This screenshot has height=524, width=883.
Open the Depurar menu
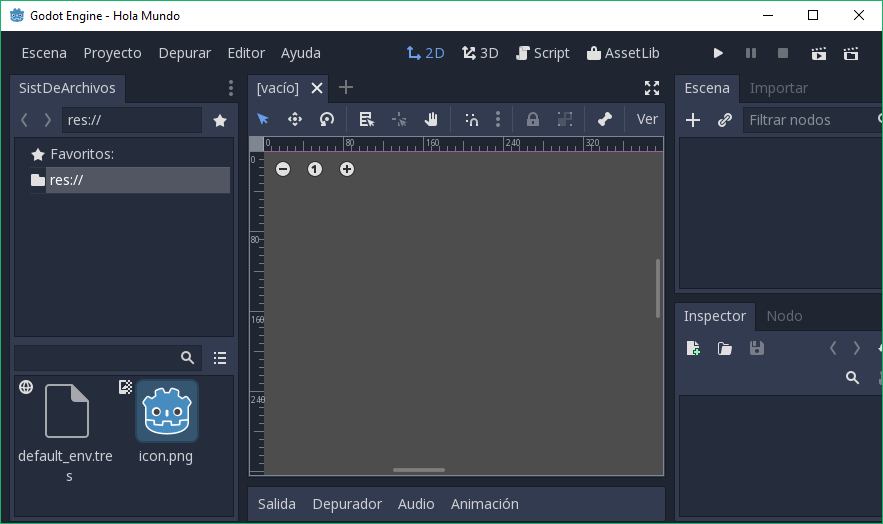tap(185, 53)
